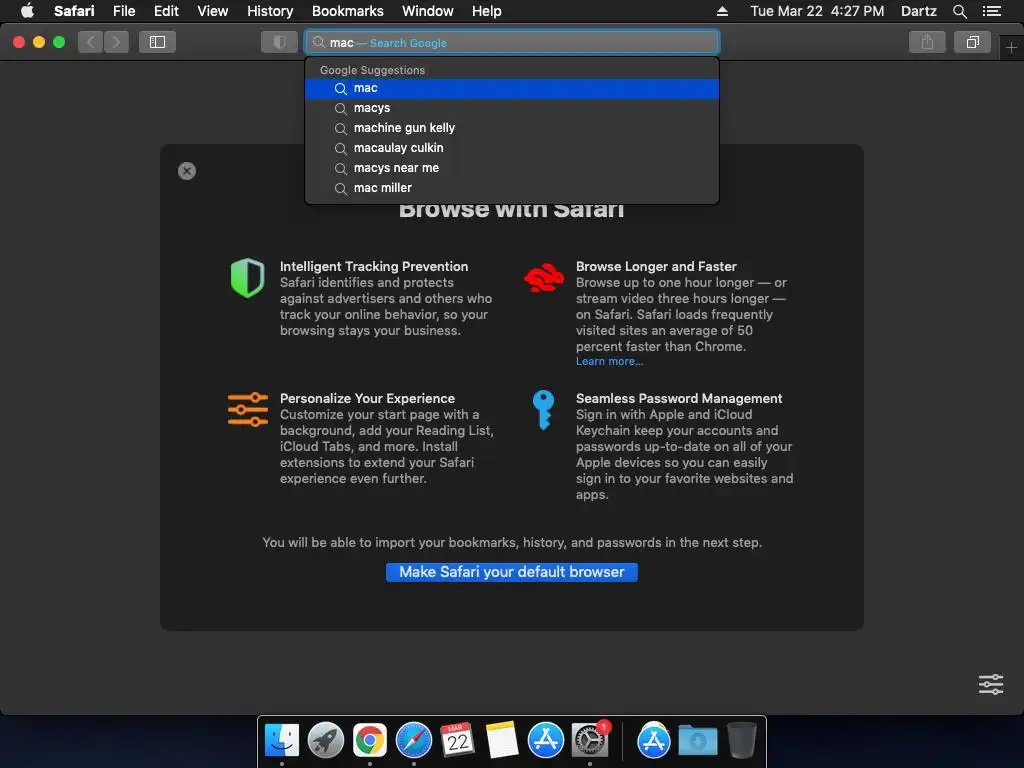Open the Edit menu
Viewport: 1024px width, 768px height.
166,11
